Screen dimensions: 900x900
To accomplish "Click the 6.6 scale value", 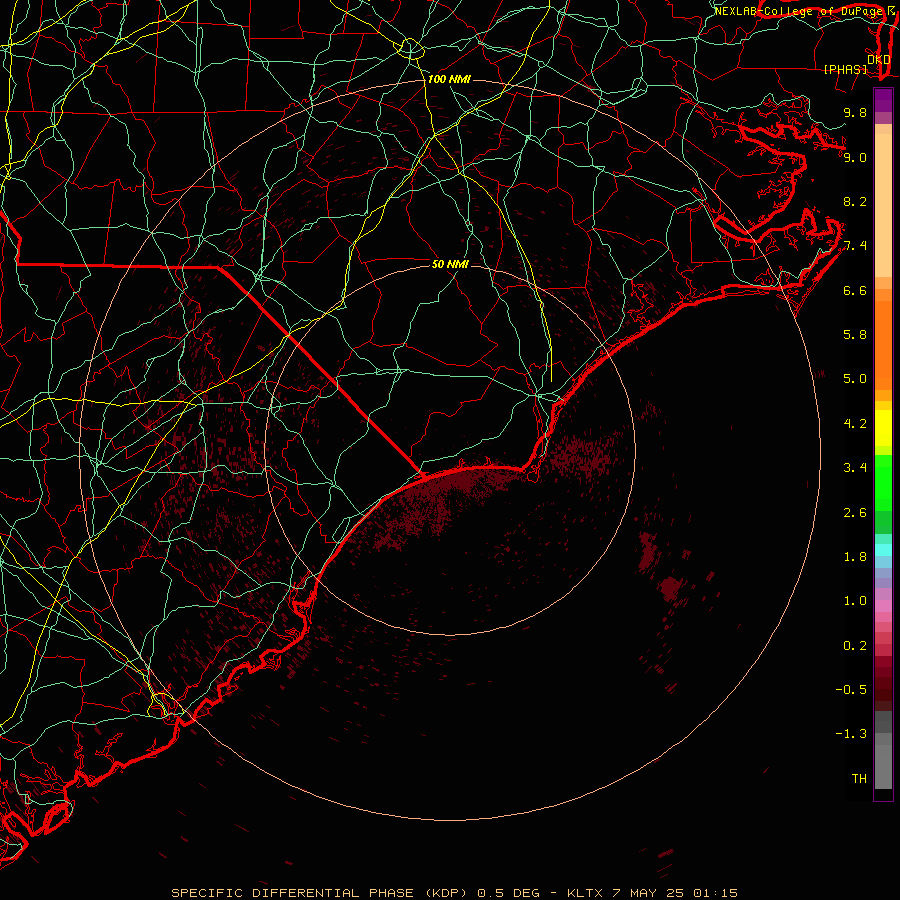I will click(855, 290).
